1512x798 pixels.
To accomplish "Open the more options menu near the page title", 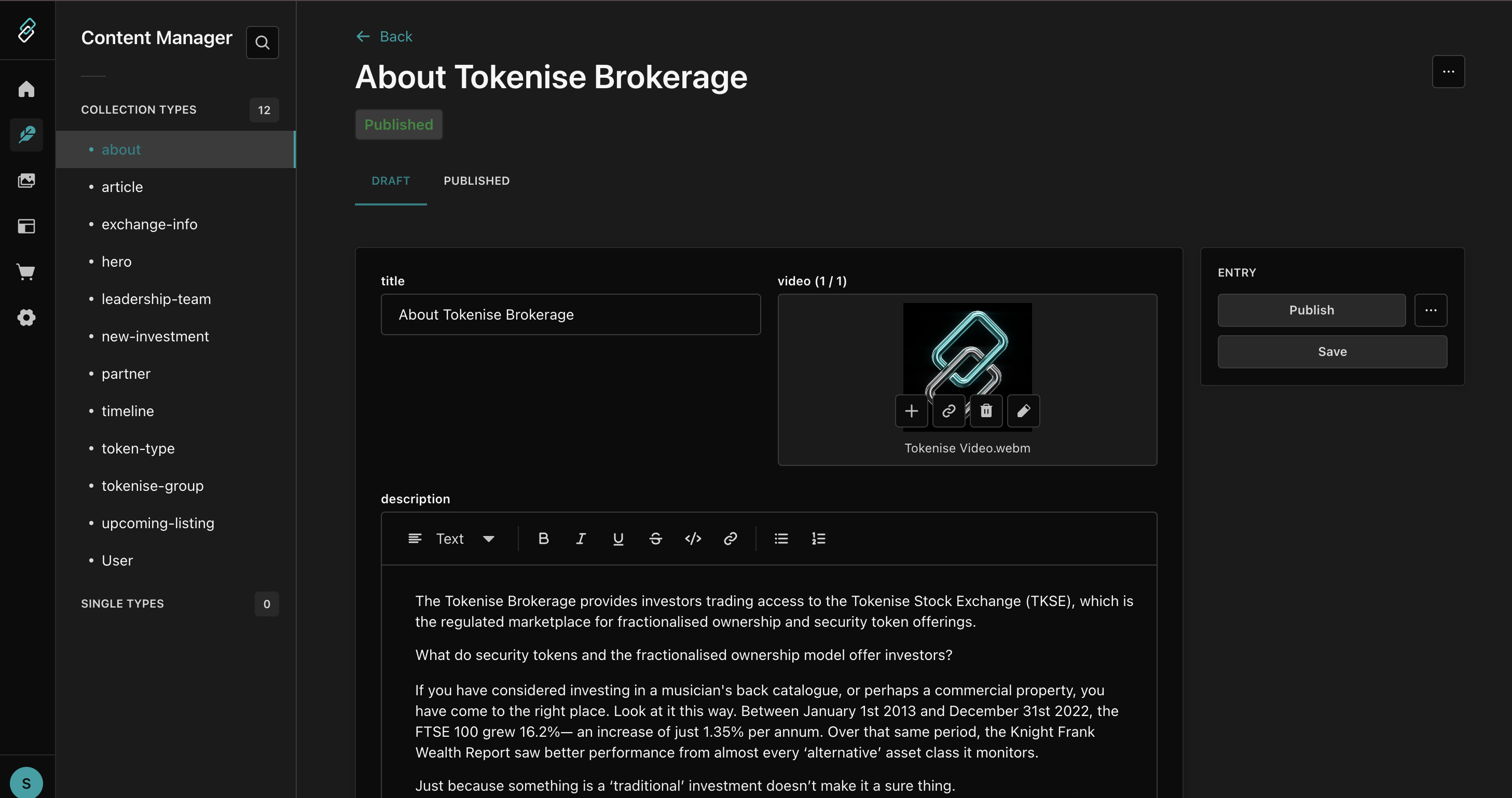I will (1449, 72).
